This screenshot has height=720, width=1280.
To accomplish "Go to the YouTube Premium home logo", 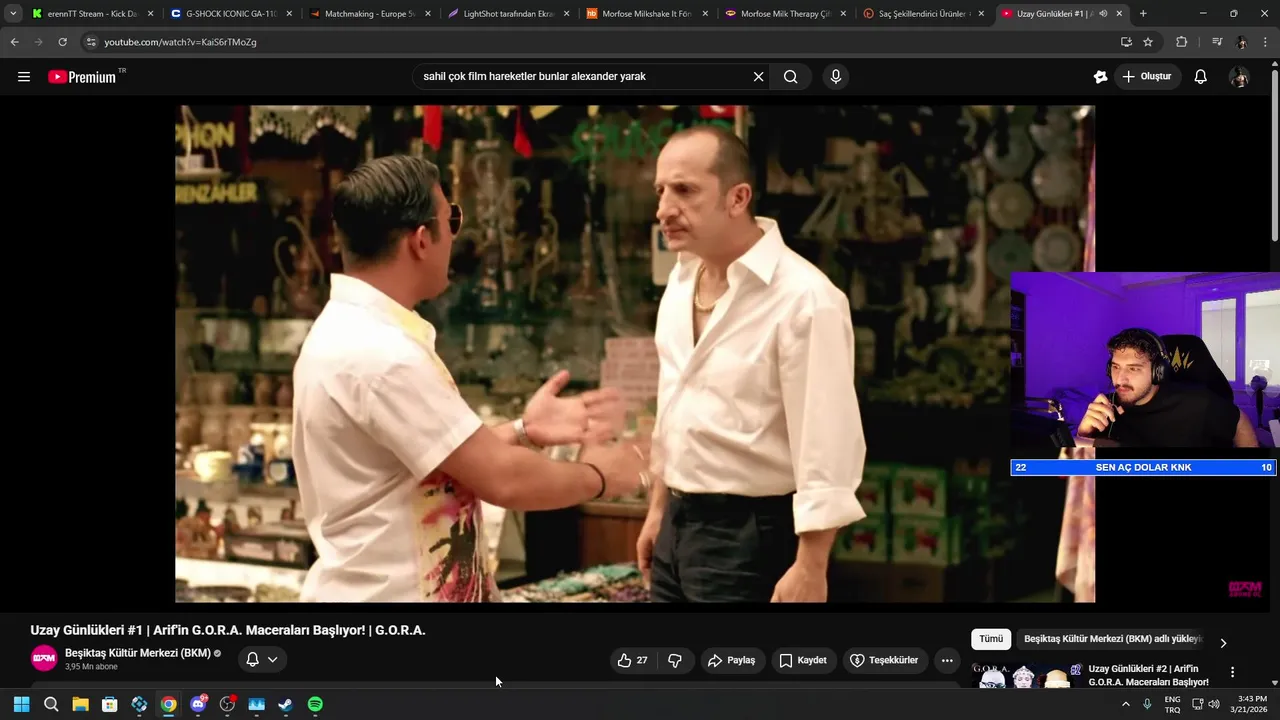I will pos(82,77).
